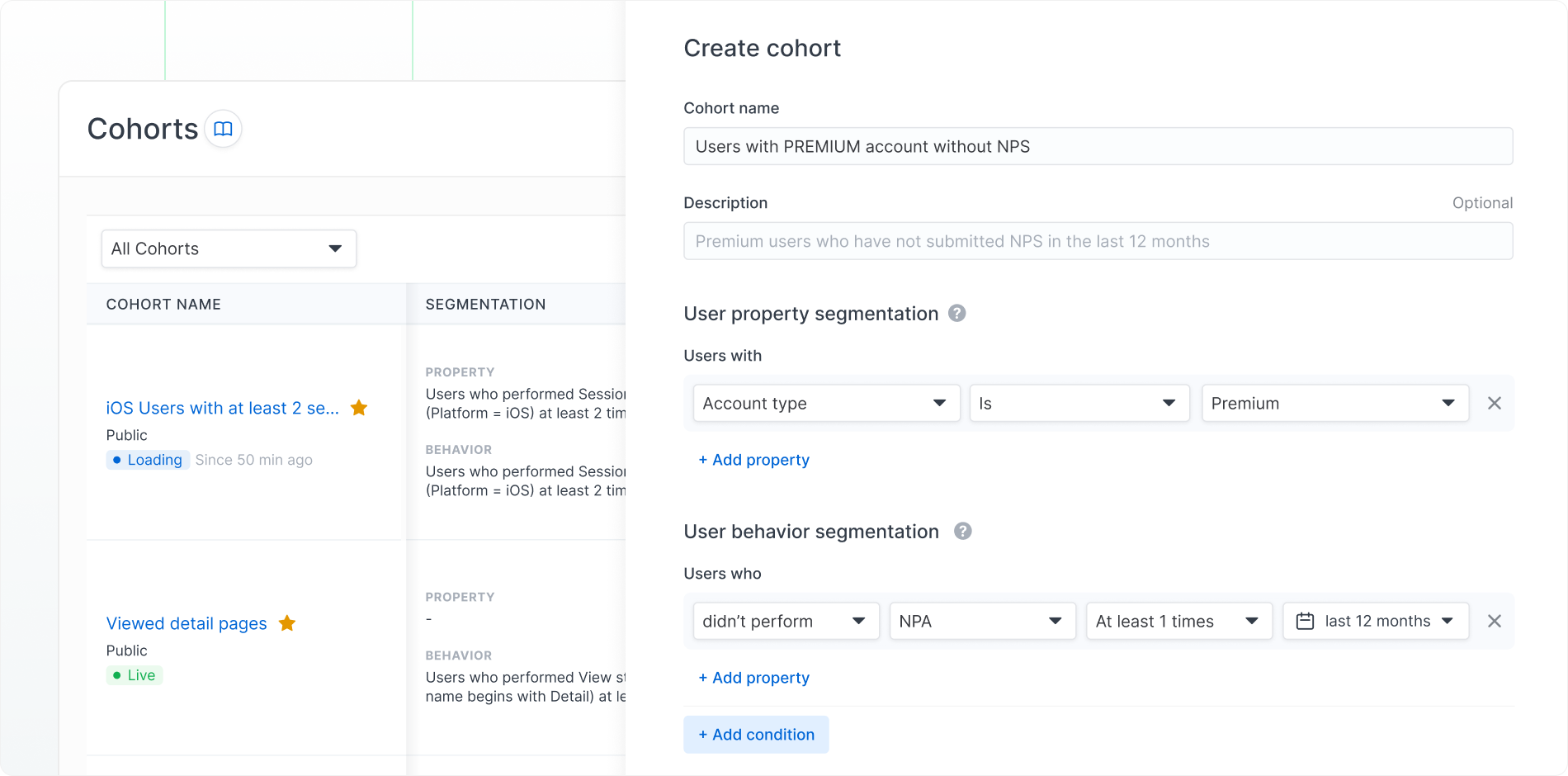
Task: Open the Cohorts documentation book icon
Action: click(x=222, y=129)
